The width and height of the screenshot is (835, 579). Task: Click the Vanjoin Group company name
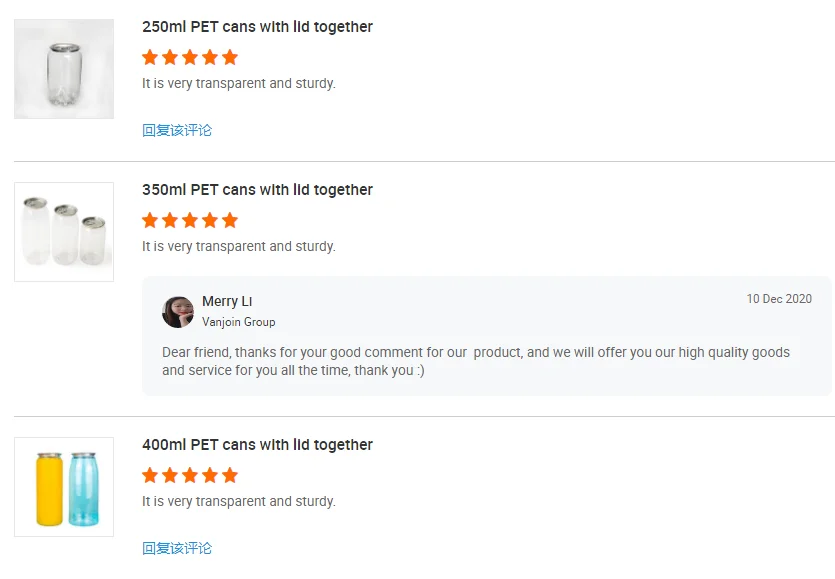point(238,322)
